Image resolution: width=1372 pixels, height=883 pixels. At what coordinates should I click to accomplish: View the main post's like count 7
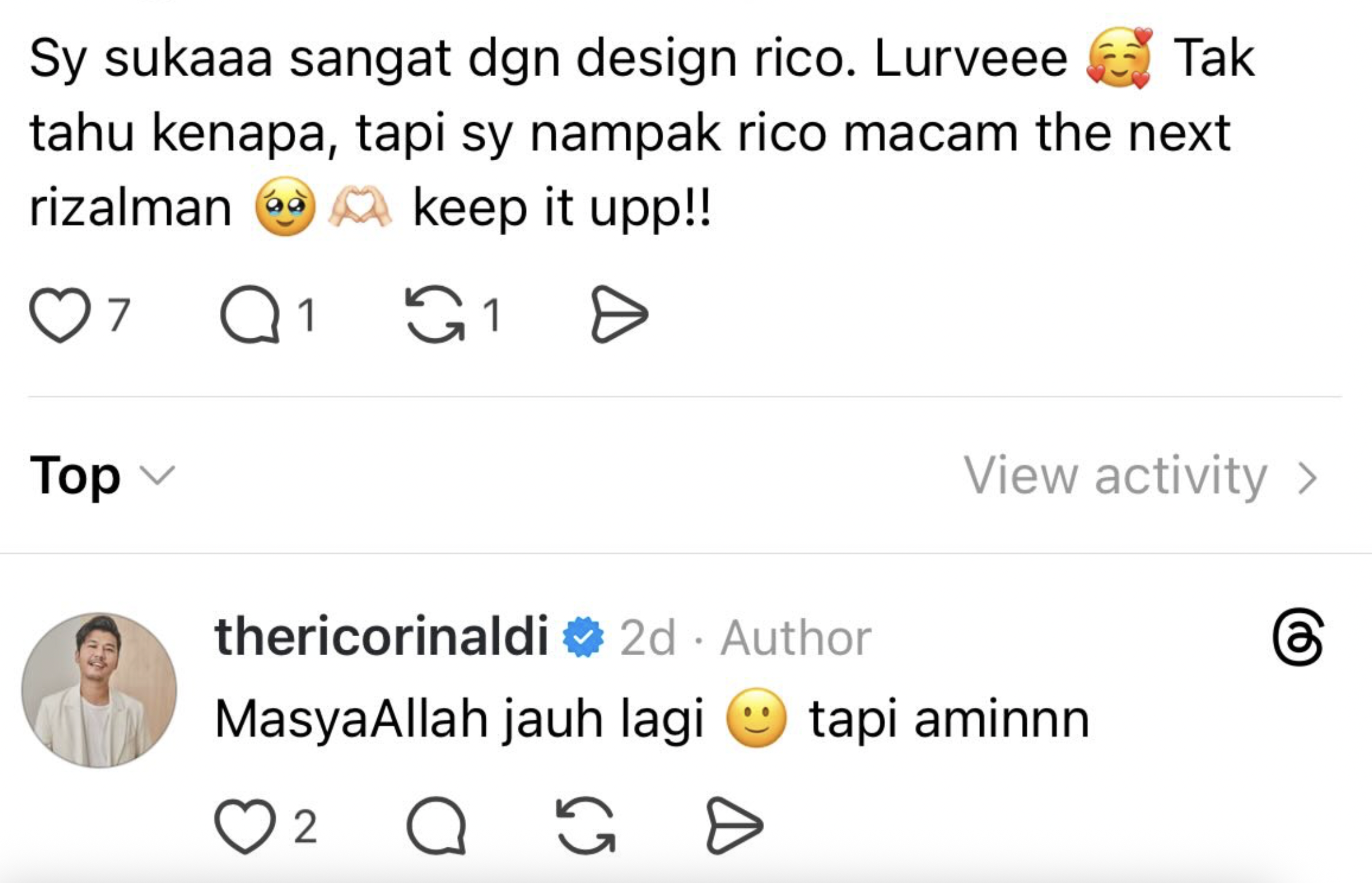(119, 314)
